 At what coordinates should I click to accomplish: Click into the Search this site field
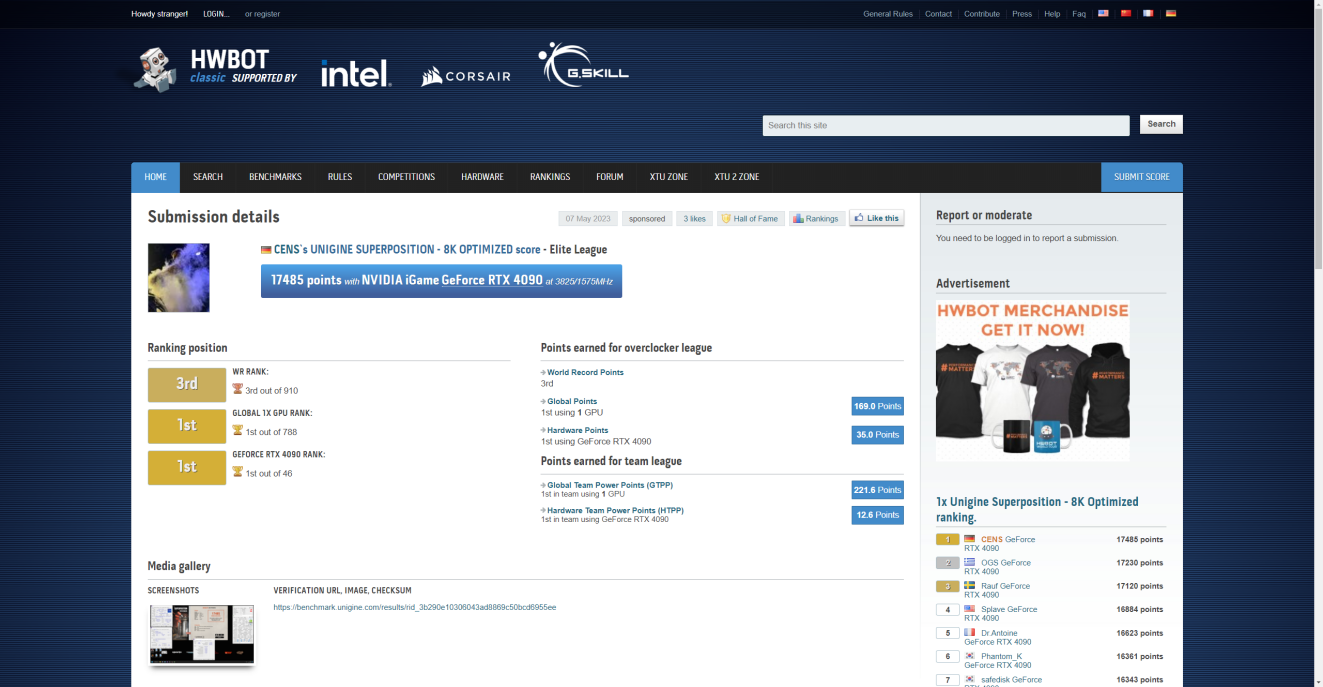[945, 125]
